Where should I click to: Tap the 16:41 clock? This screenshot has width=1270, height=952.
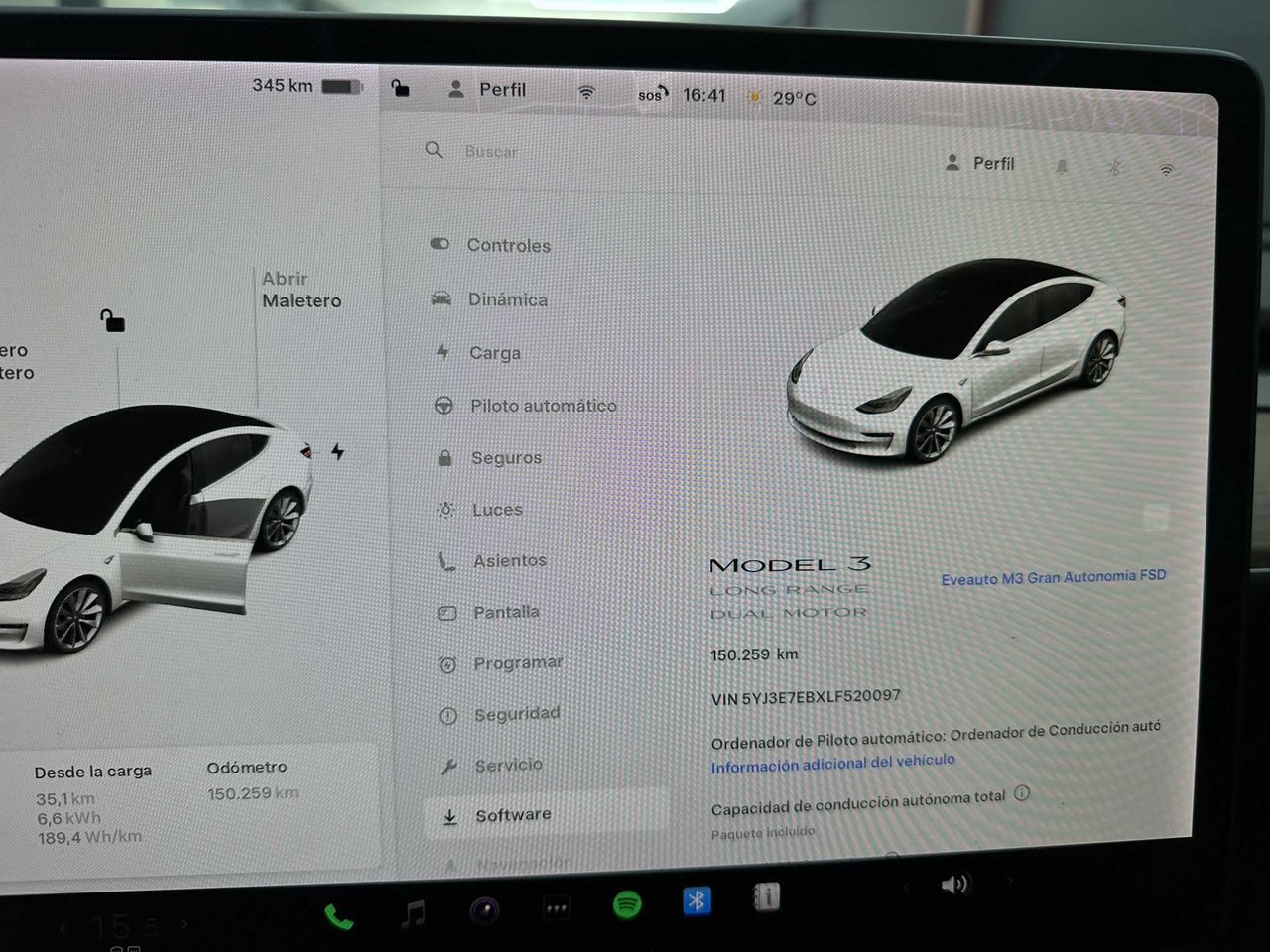(703, 96)
